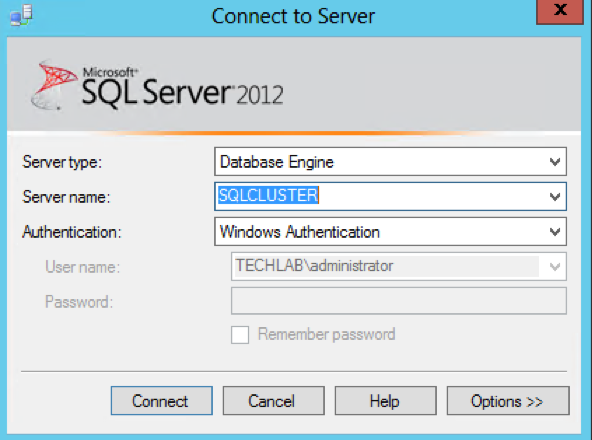592x440 pixels.
Task: Click the Connect to Server title text
Action: click(x=293, y=16)
